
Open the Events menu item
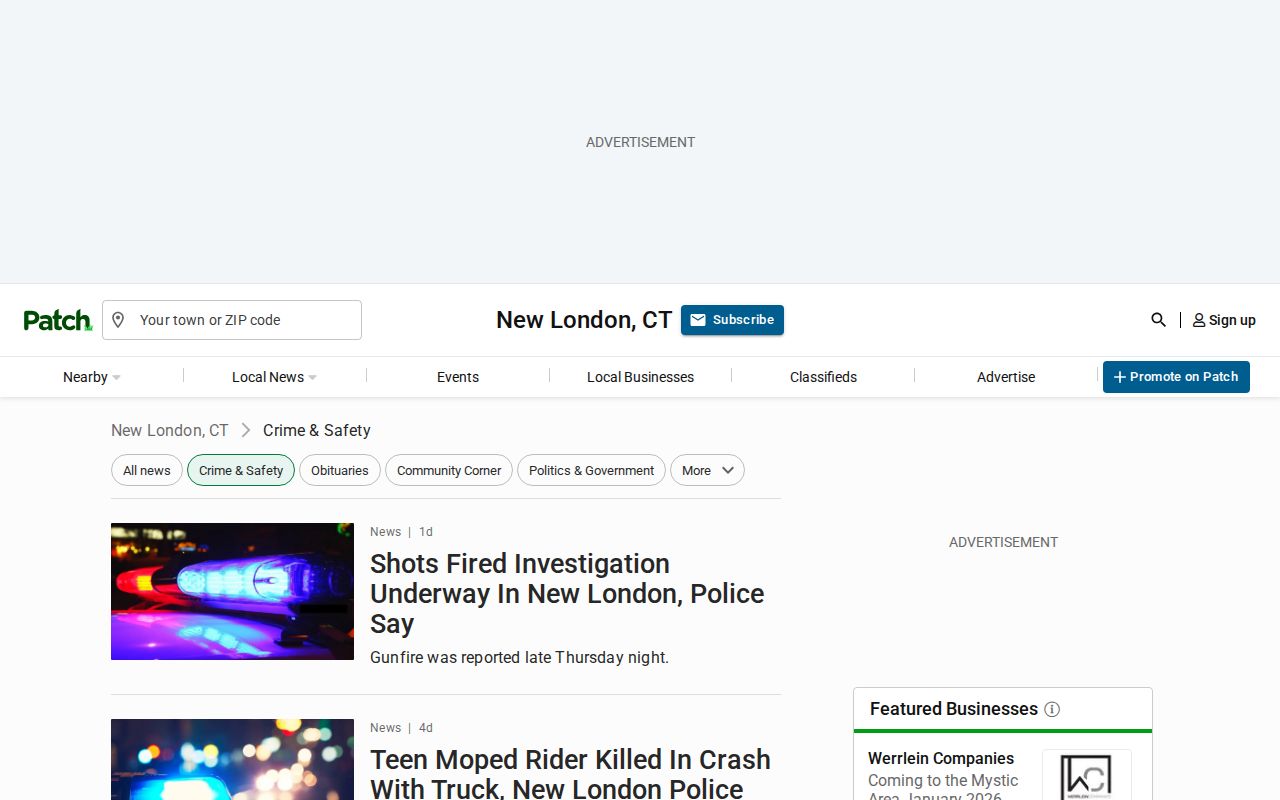[x=458, y=377]
